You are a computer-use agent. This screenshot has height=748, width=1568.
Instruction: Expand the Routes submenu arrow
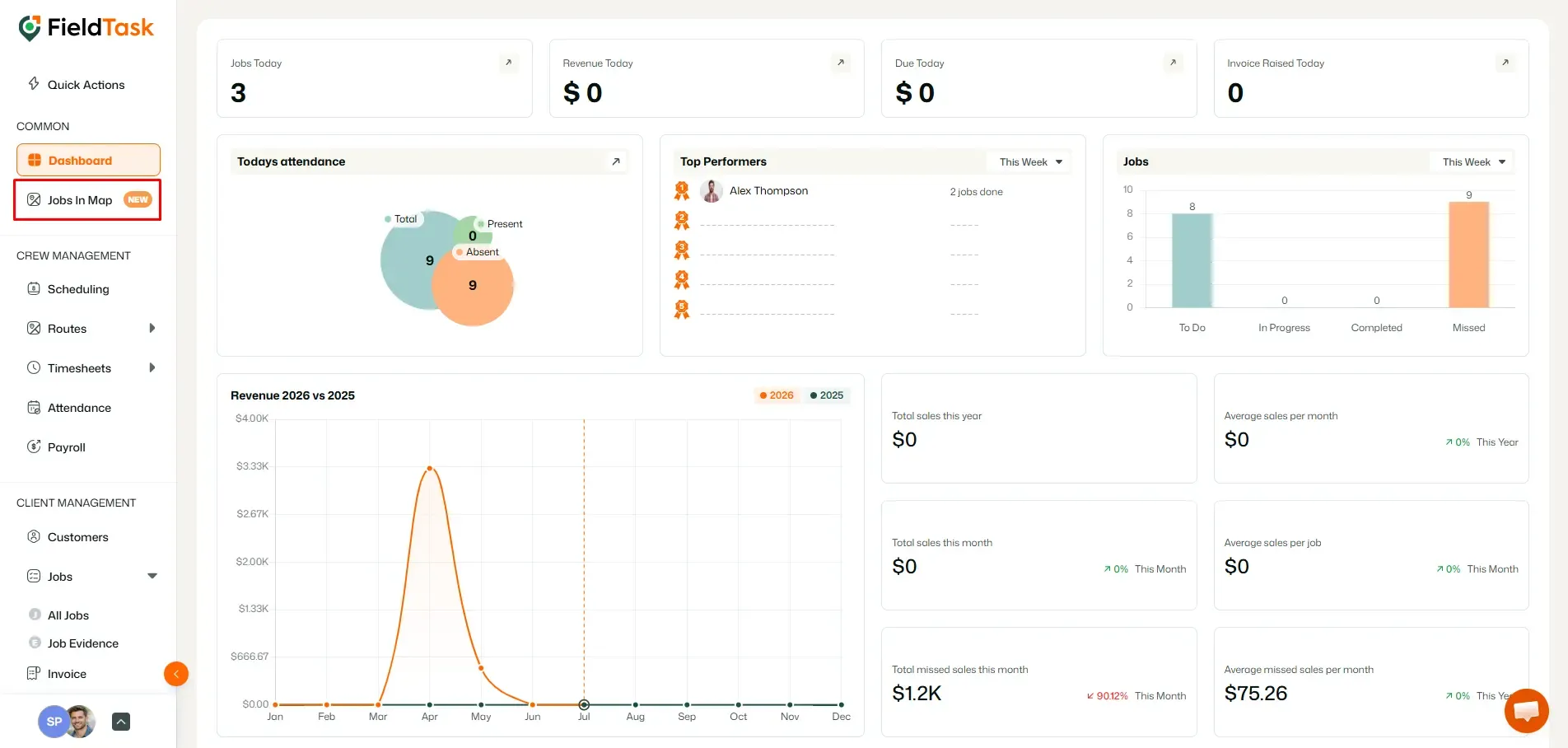click(152, 328)
